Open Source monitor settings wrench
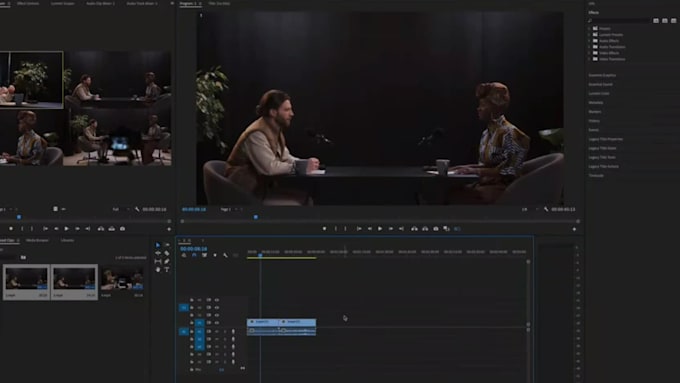Screen dimensions: 680x383 [137, 209]
